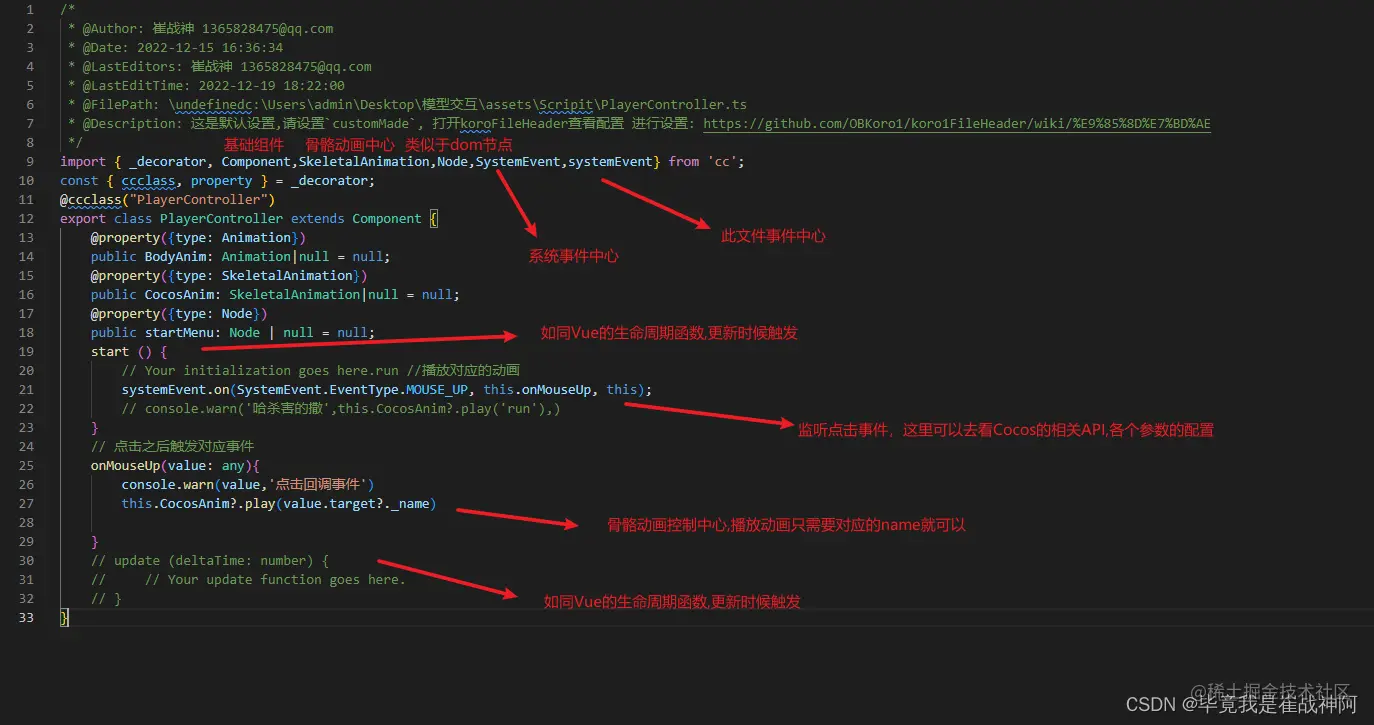Open the github.com koro1FileHeader wiki link

(x=957, y=124)
